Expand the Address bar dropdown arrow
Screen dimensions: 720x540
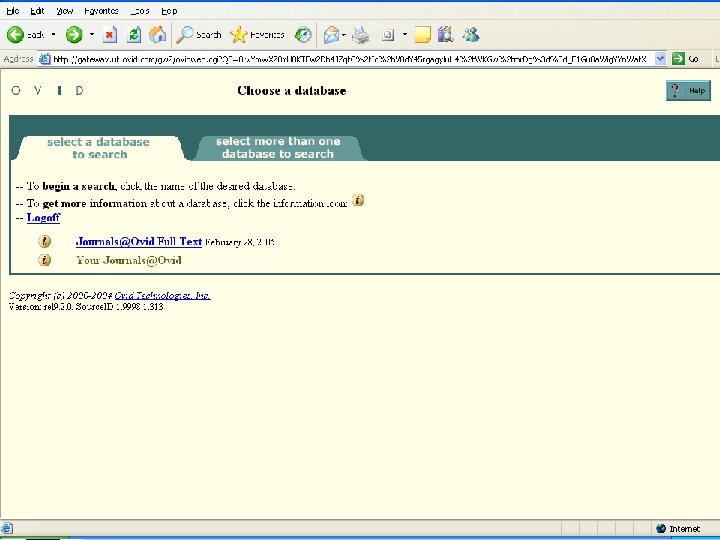click(x=660, y=59)
